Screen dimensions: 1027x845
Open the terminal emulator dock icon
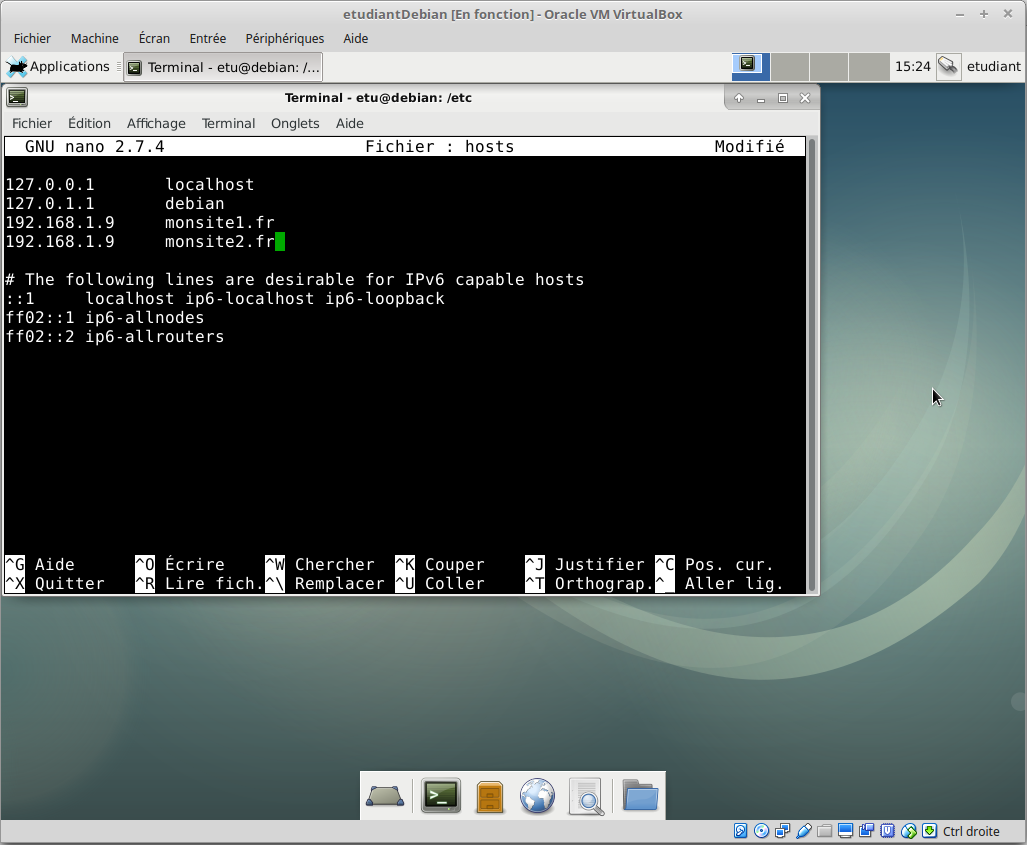click(x=441, y=796)
